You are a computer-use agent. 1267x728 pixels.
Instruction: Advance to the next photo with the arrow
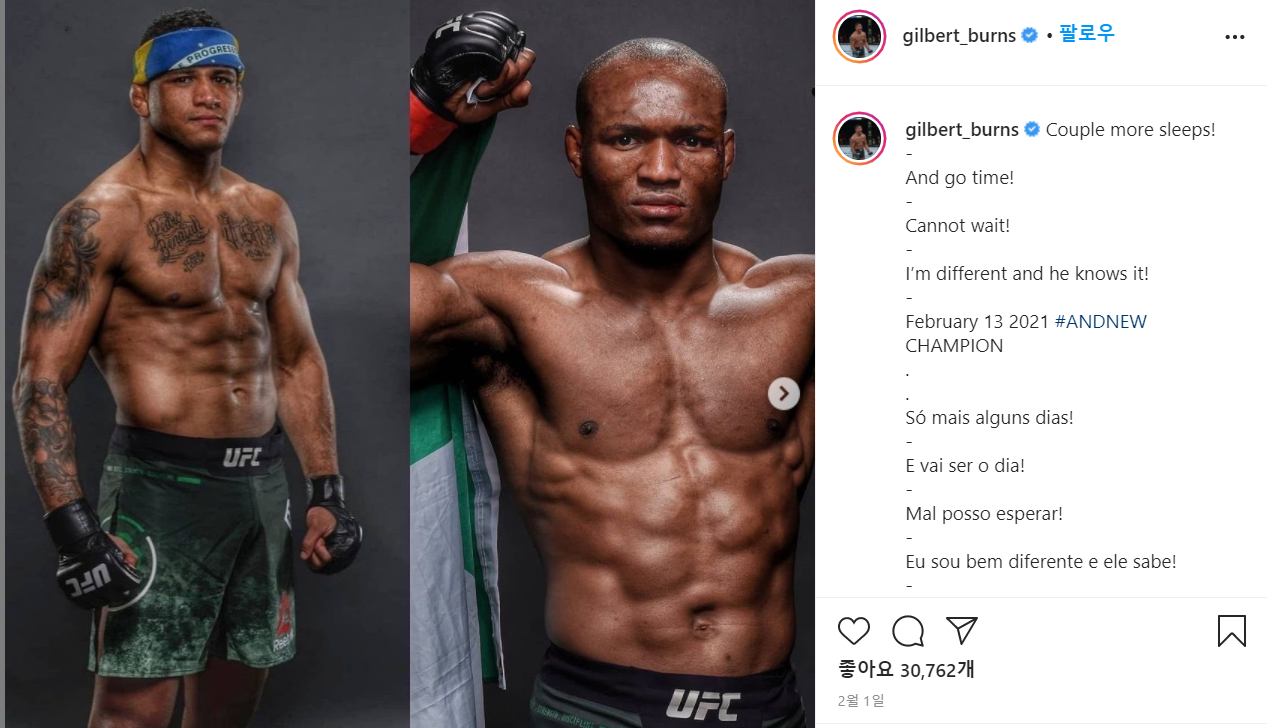point(784,394)
